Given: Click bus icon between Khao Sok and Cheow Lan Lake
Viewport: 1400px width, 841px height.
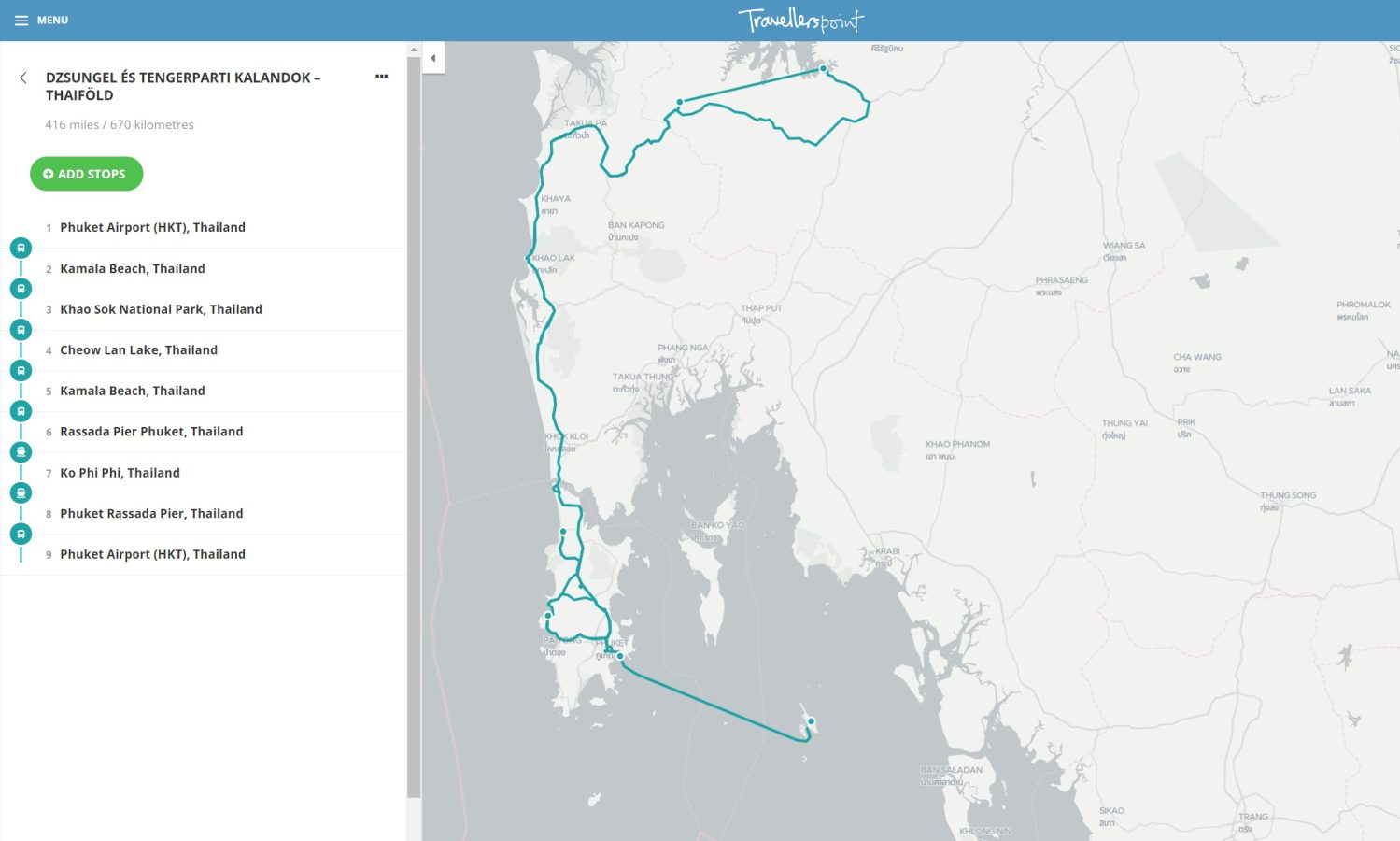Looking at the screenshot, I should click(x=21, y=330).
